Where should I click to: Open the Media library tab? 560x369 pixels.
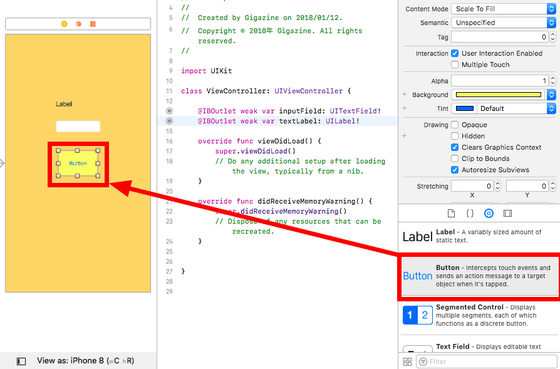coord(508,214)
